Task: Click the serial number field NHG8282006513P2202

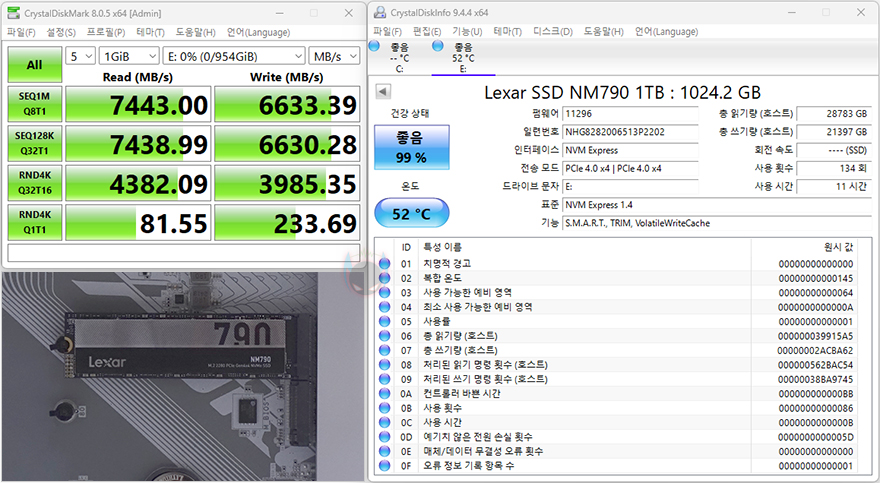Action: 630,132
